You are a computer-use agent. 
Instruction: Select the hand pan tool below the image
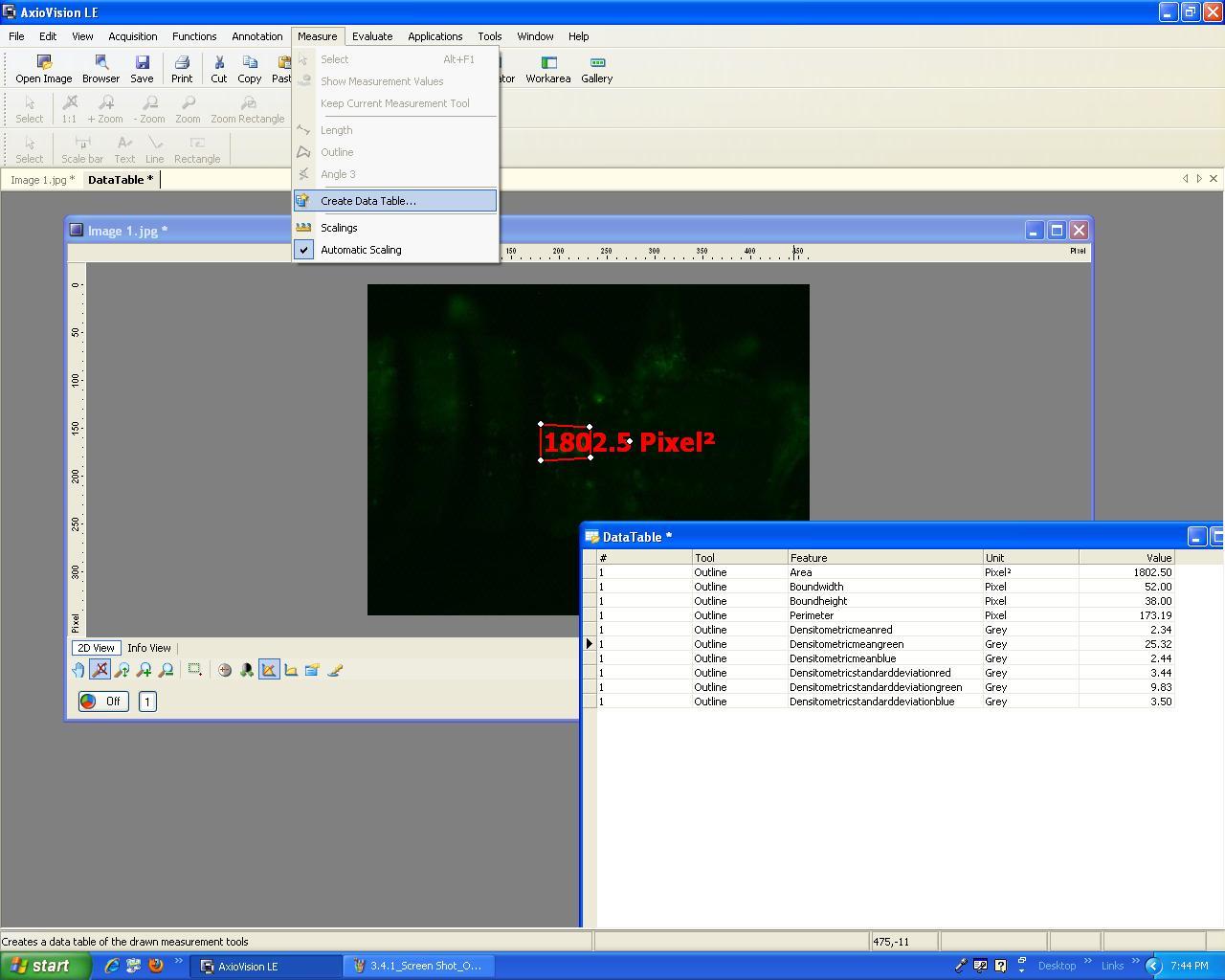(x=78, y=670)
